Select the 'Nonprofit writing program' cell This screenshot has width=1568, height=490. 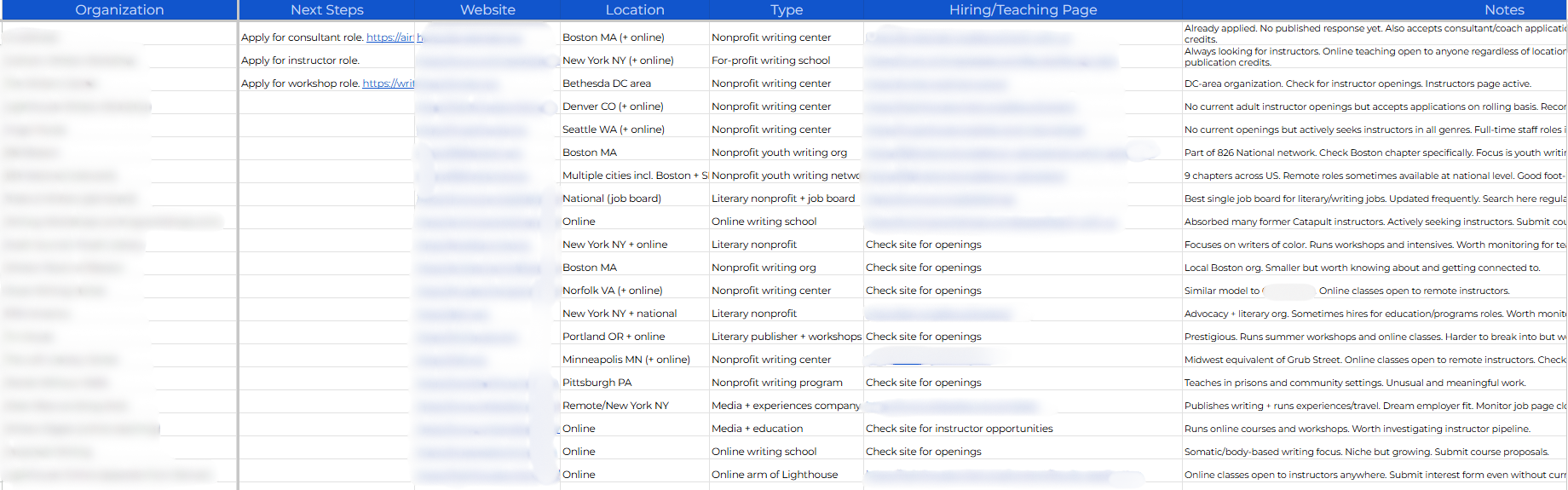click(787, 383)
